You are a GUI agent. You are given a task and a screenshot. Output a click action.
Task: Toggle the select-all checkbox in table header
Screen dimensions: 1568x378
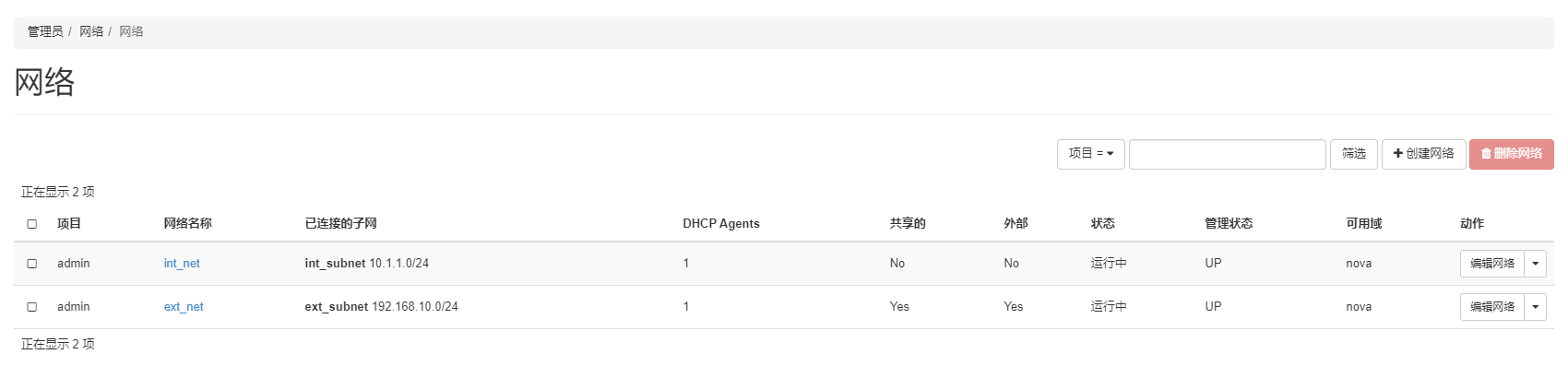32,224
